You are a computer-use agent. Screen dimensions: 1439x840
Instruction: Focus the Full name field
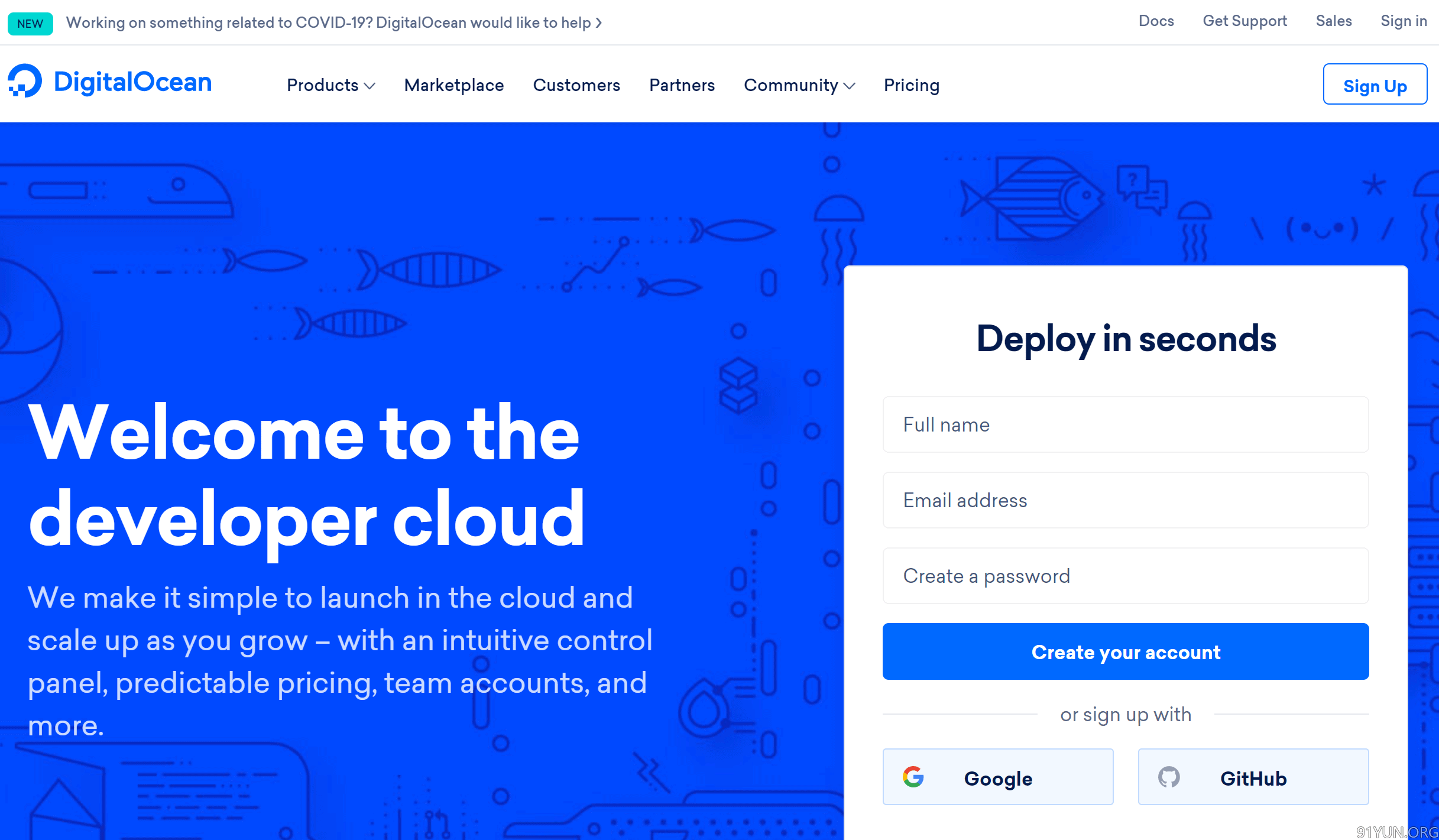tap(1125, 424)
